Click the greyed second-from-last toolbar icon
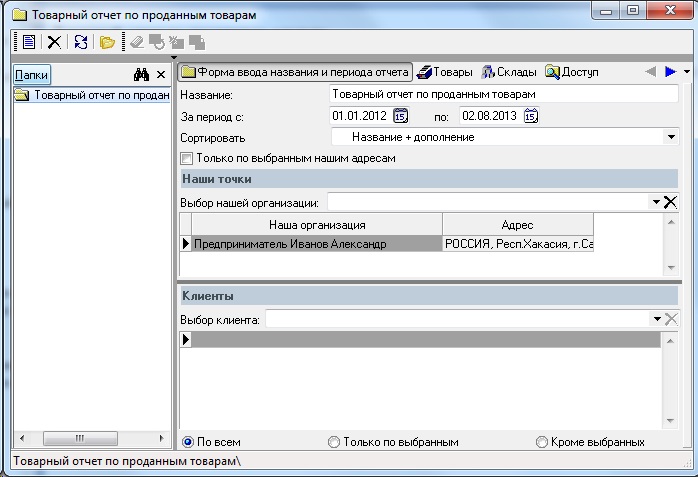The image size is (698, 477). point(177,42)
